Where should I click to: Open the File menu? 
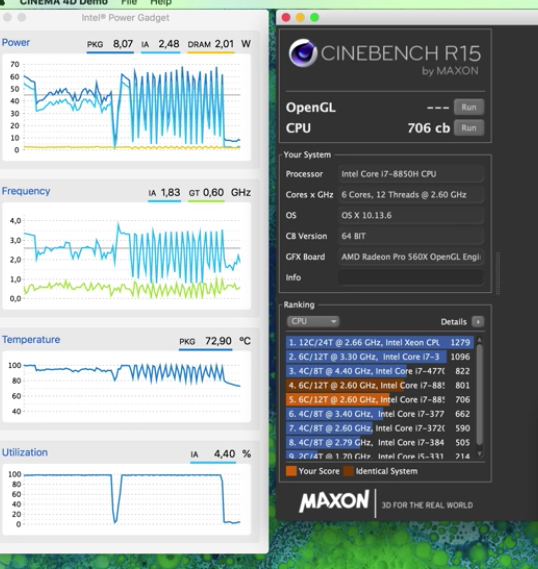click(129, 3)
